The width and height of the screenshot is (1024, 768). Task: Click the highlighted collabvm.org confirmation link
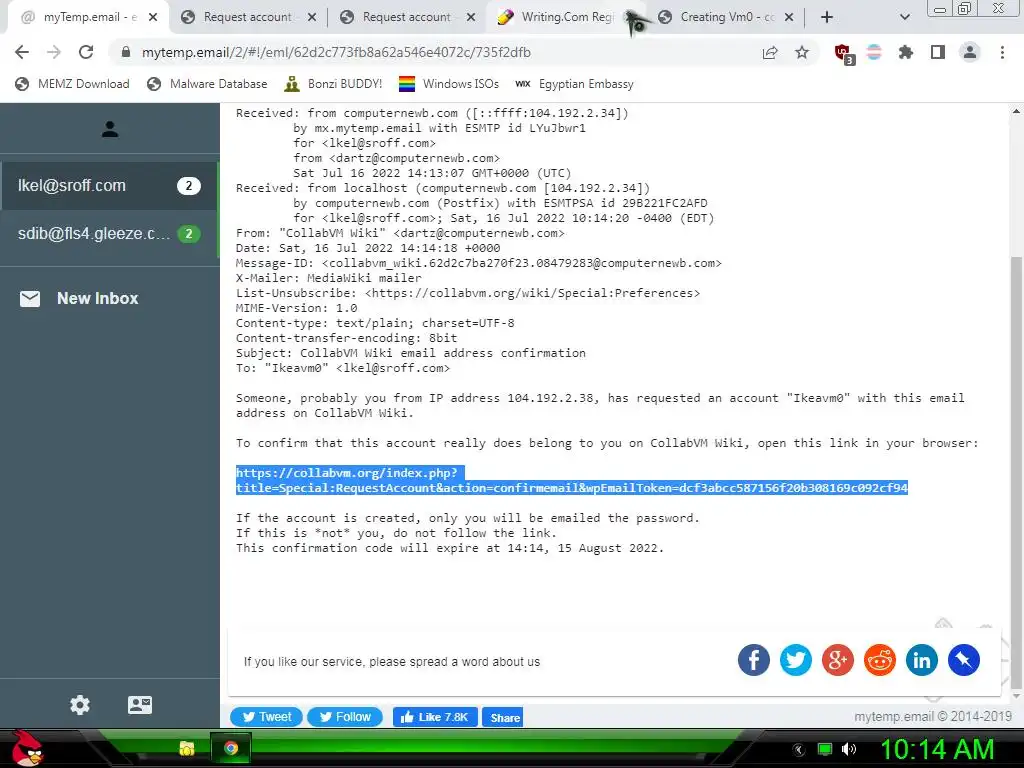(571, 480)
